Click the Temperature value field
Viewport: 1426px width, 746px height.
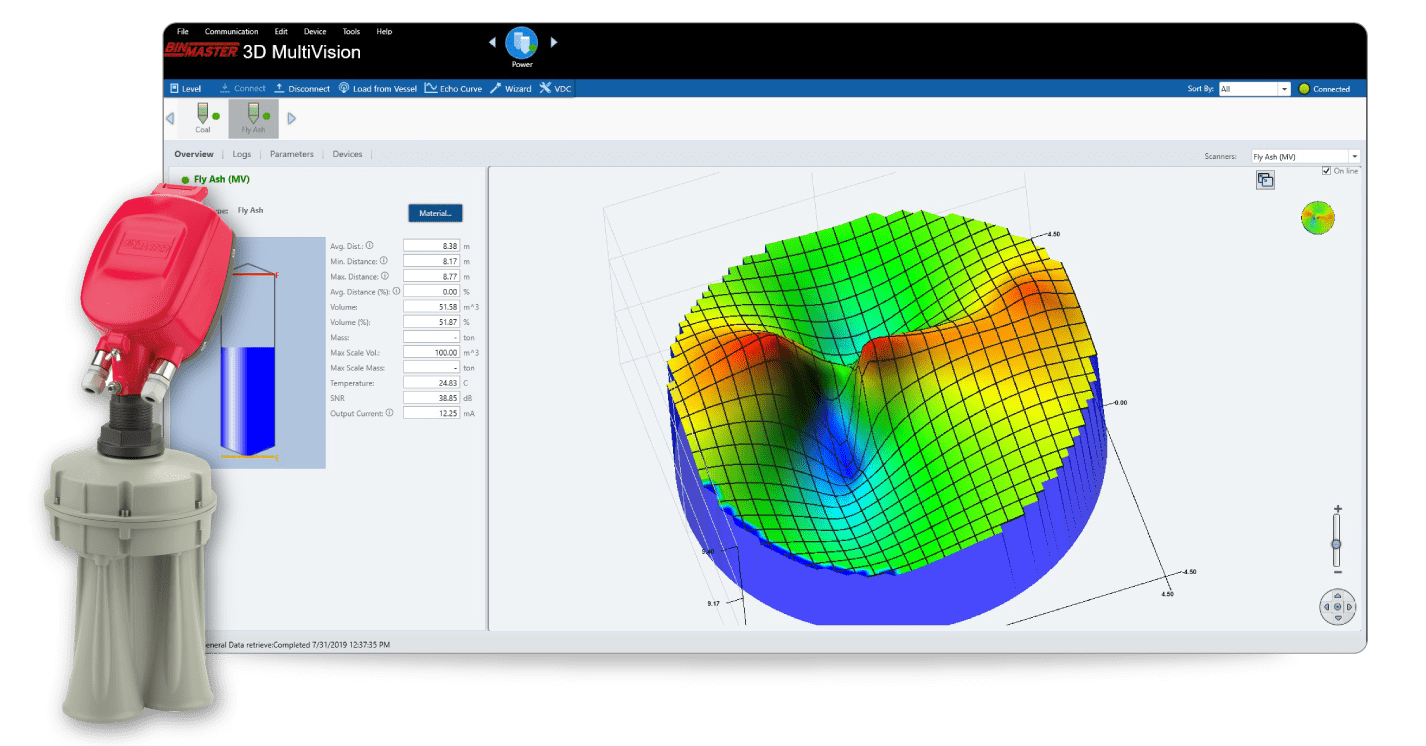[x=431, y=382]
